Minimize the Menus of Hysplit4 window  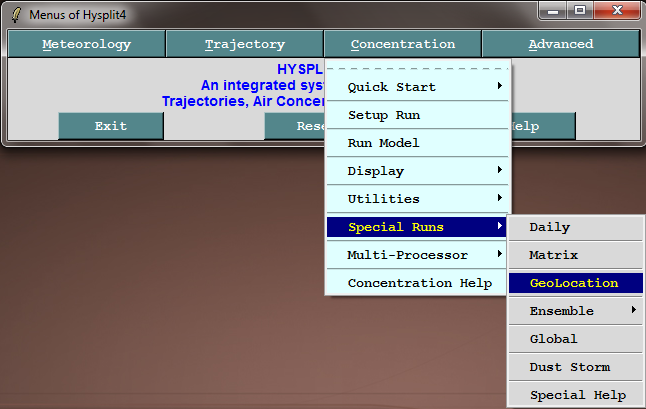553,11
